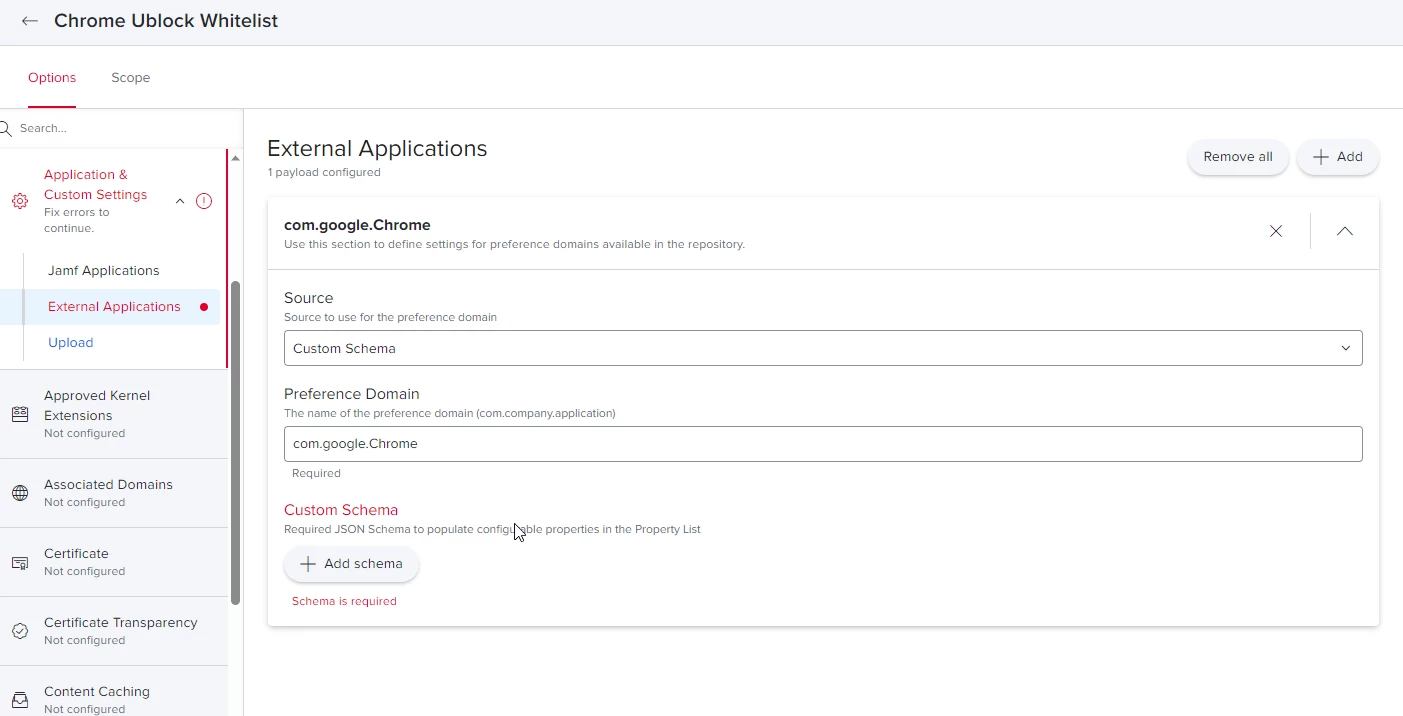This screenshot has width=1403, height=716.
Task: Click the 'Schema is required' error text
Action: coord(344,601)
